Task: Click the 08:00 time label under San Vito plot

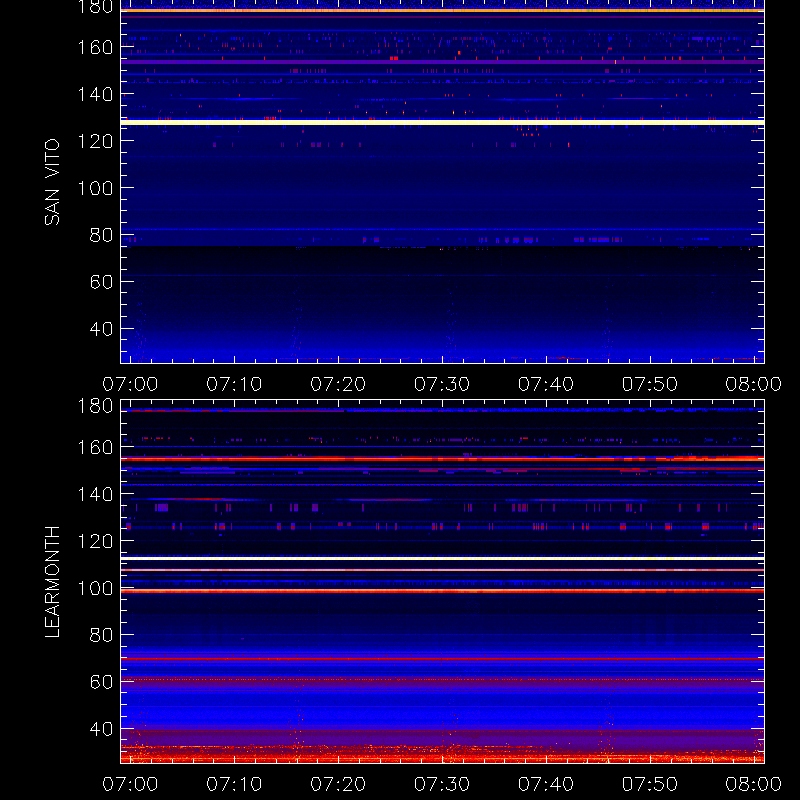Action: point(754,384)
